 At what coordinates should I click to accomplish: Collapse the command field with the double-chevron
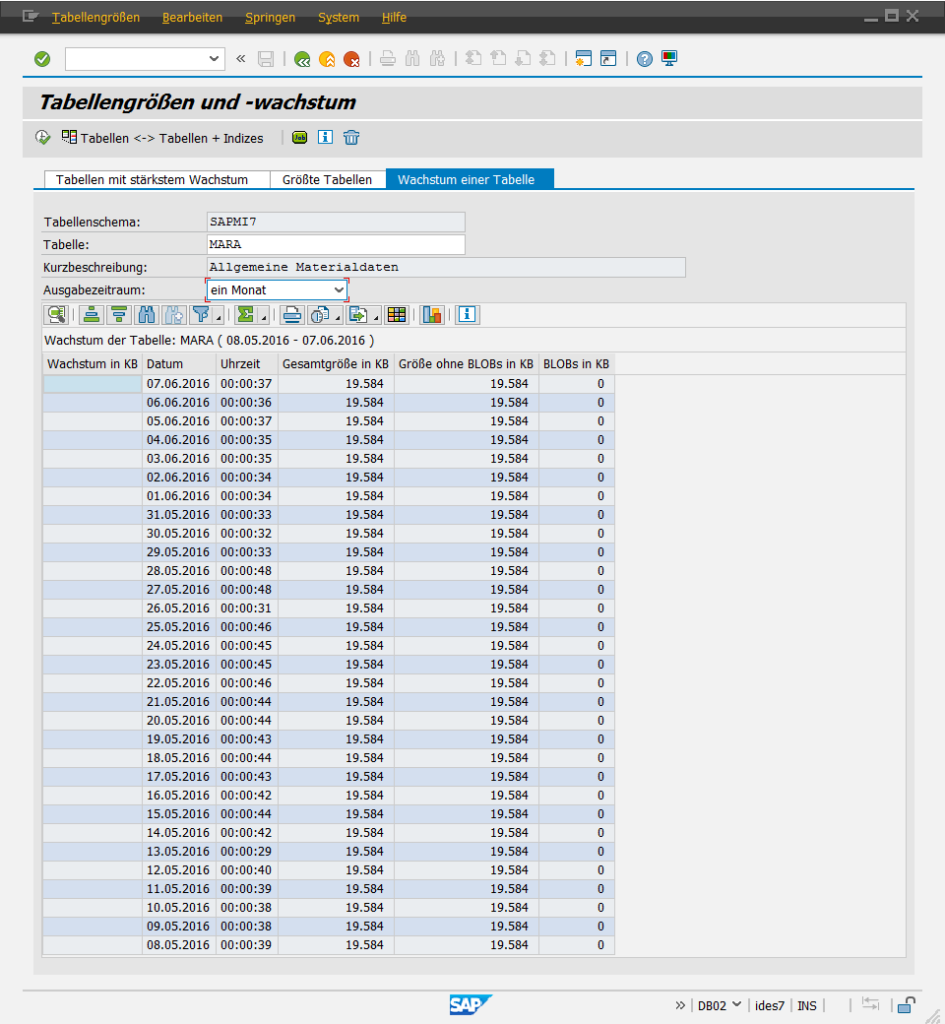coord(241,59)
